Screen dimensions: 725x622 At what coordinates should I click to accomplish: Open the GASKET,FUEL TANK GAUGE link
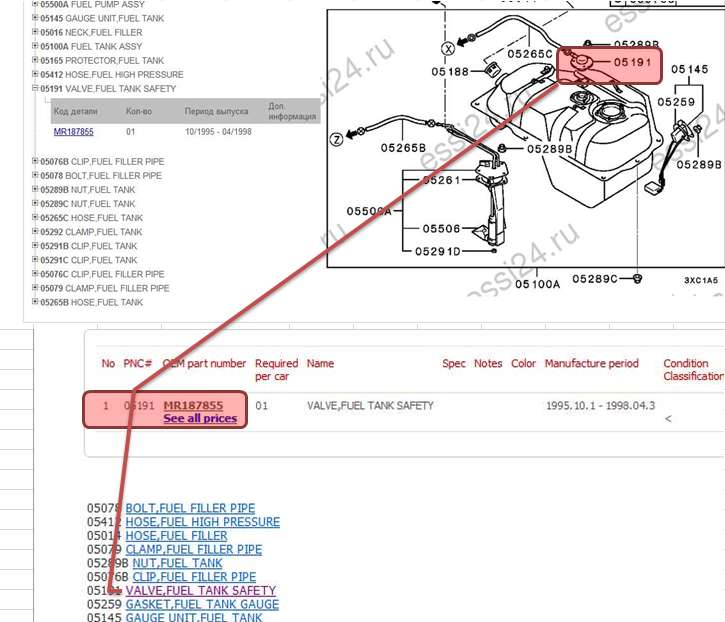pos(202,605)
